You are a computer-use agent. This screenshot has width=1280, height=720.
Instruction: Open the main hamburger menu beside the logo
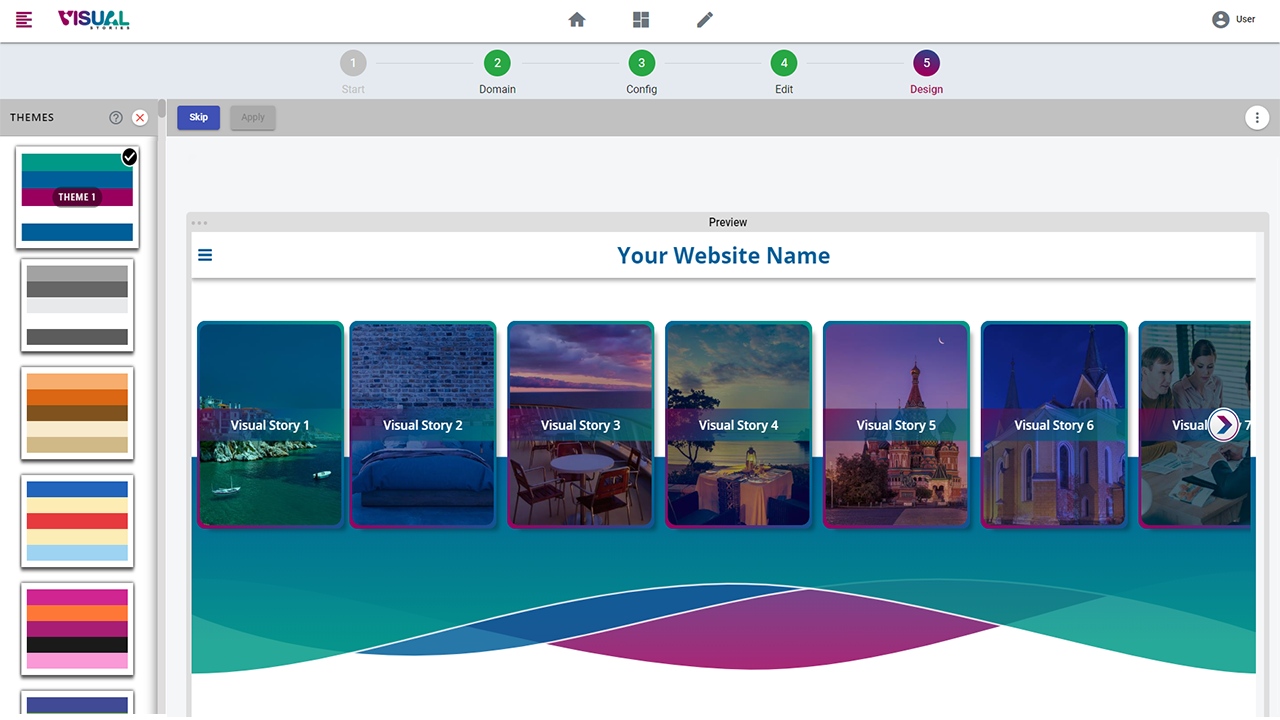click(24, 20)
